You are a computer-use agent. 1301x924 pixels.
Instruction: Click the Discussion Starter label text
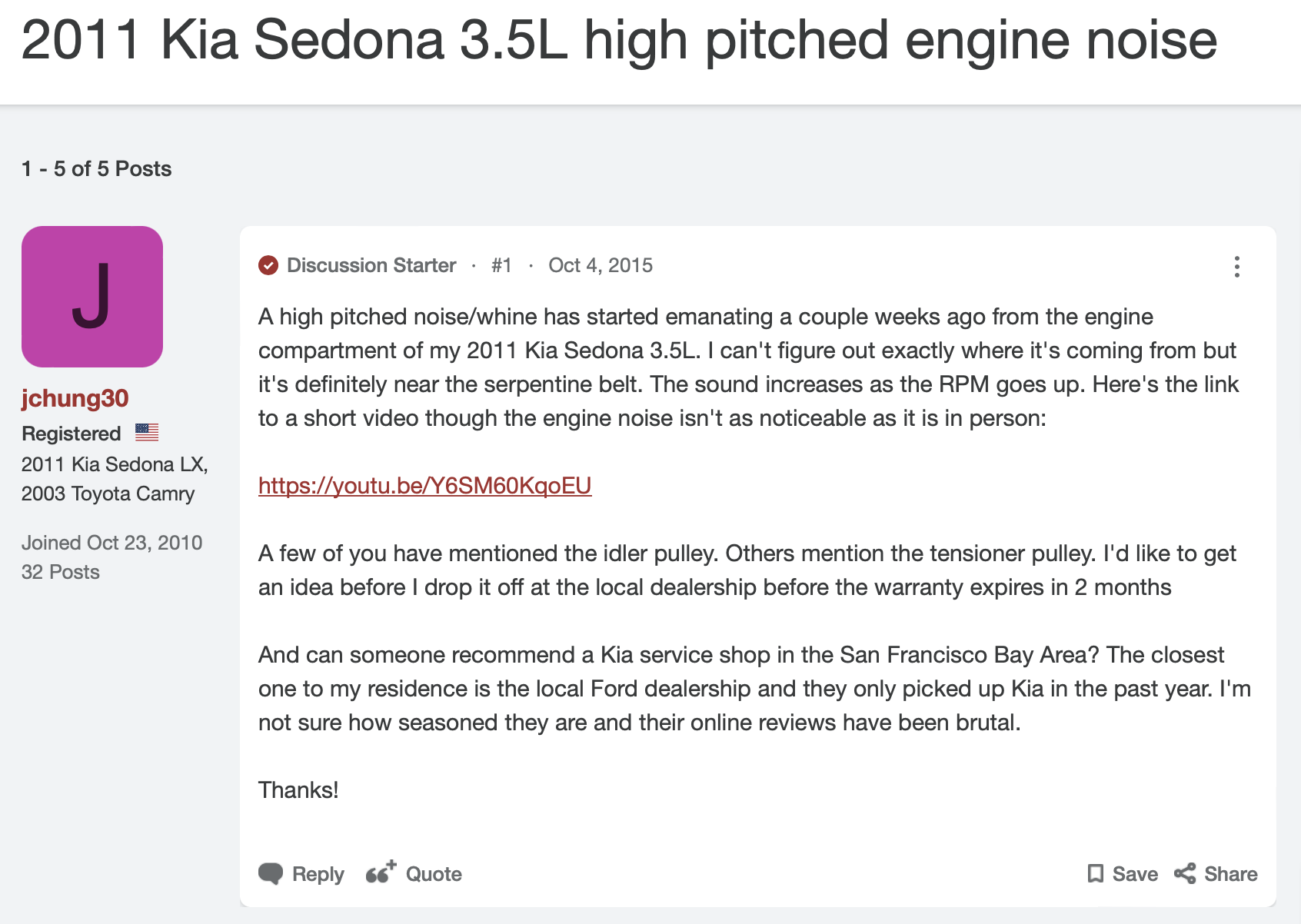coord(371,266)
